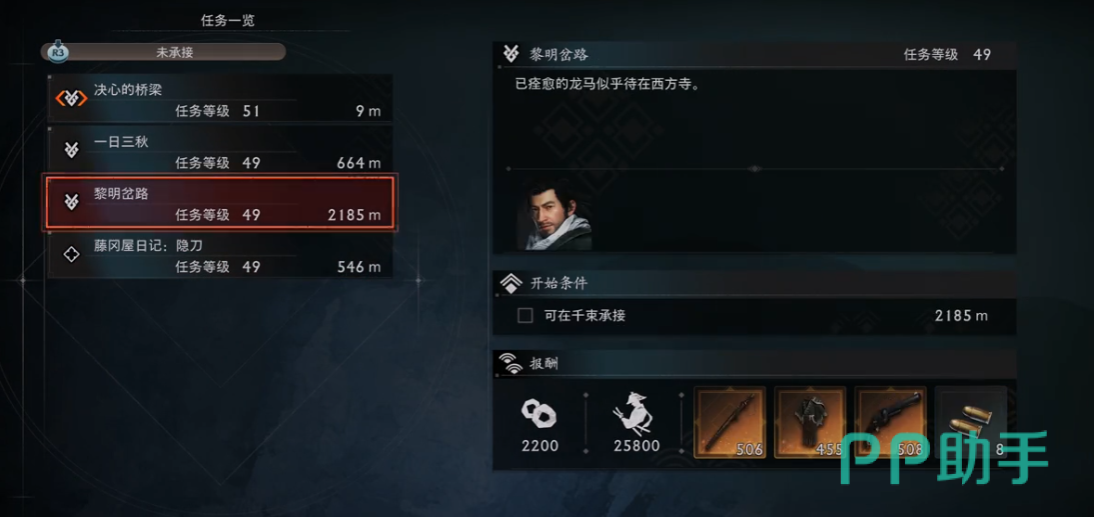Choose the highlighted 黎明岔路 quest

pos(220,203)
